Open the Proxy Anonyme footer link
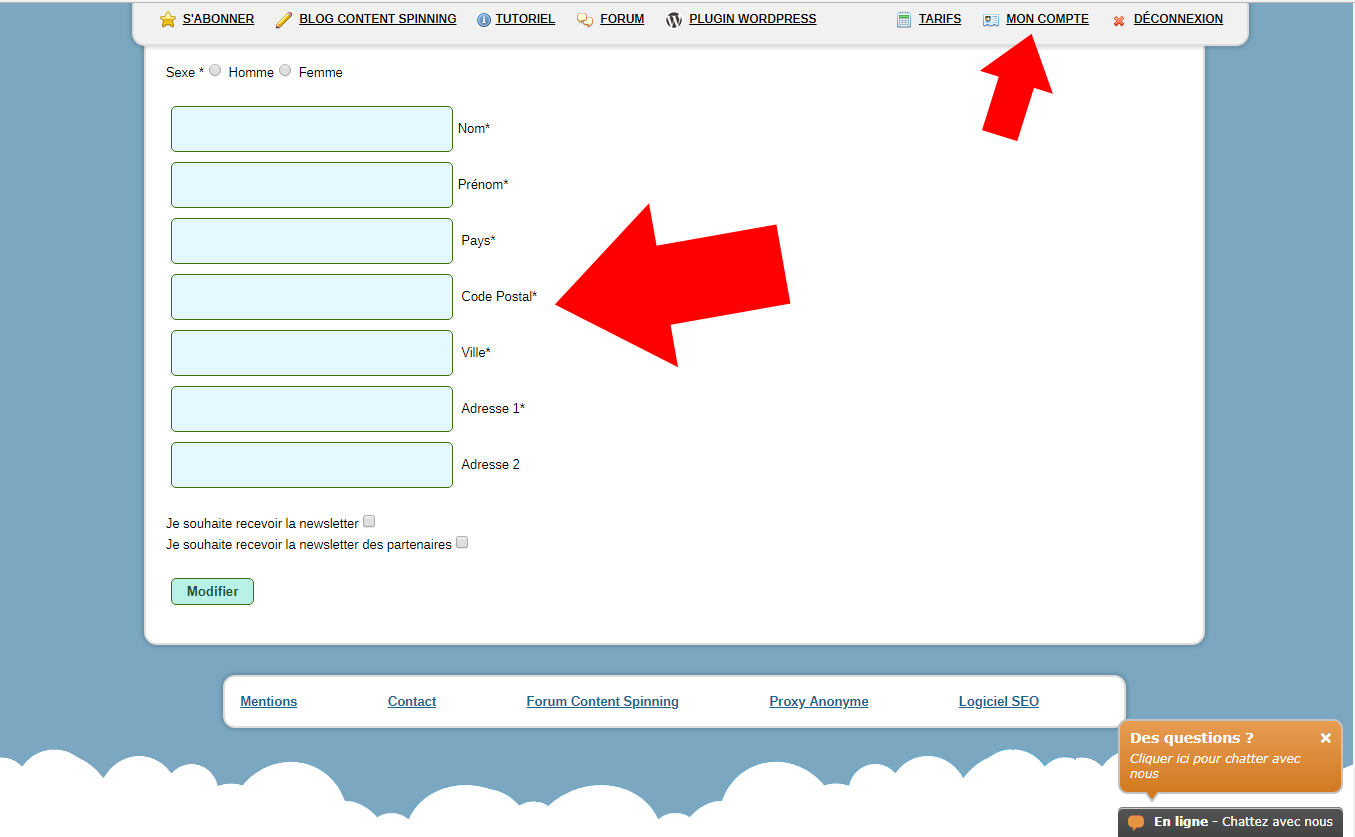 coord(819,702)
